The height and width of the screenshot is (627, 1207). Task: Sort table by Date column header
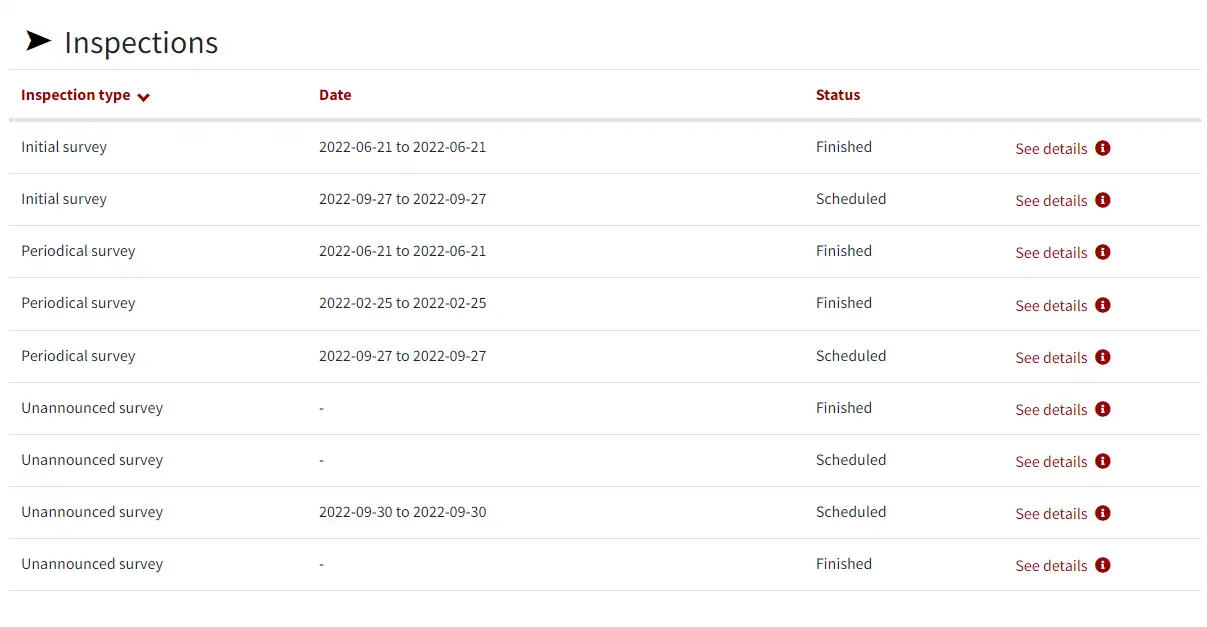[335, 95]
